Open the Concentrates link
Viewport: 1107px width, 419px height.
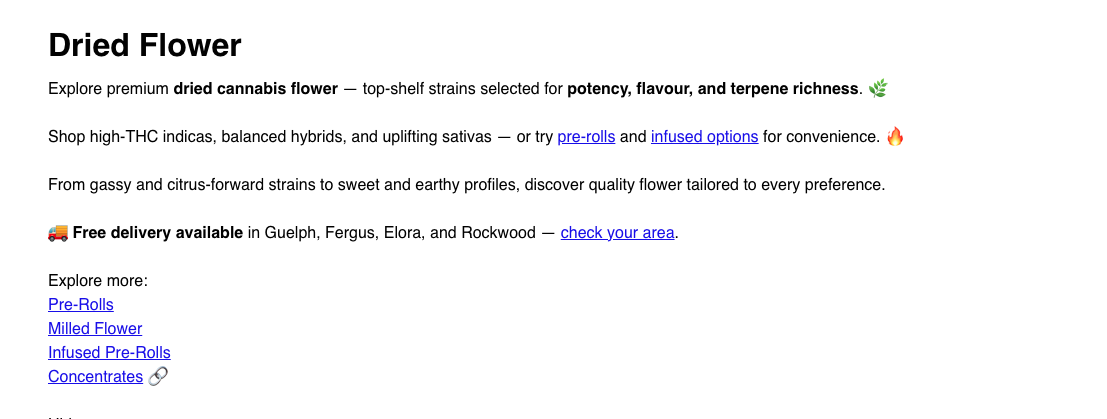pyautogui.click(x=95, y=377)
